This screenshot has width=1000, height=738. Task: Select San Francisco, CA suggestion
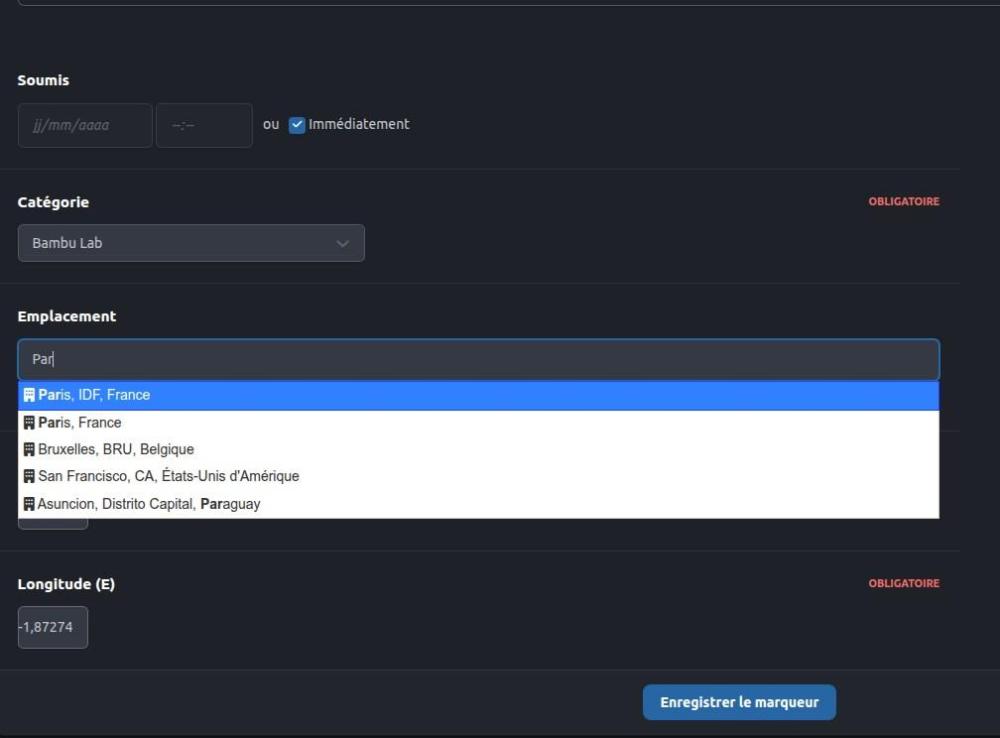point(478,476)
